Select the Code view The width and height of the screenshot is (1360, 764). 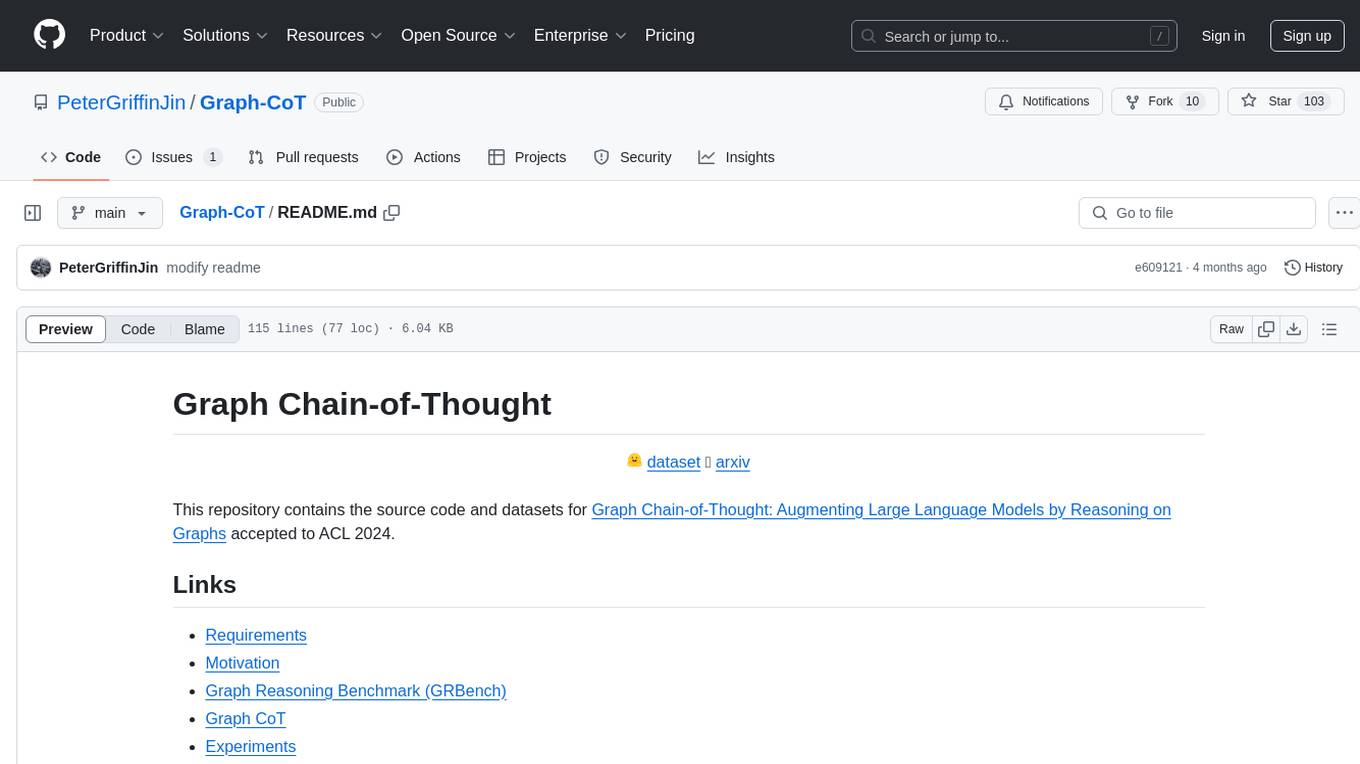(x=138, y=329)
